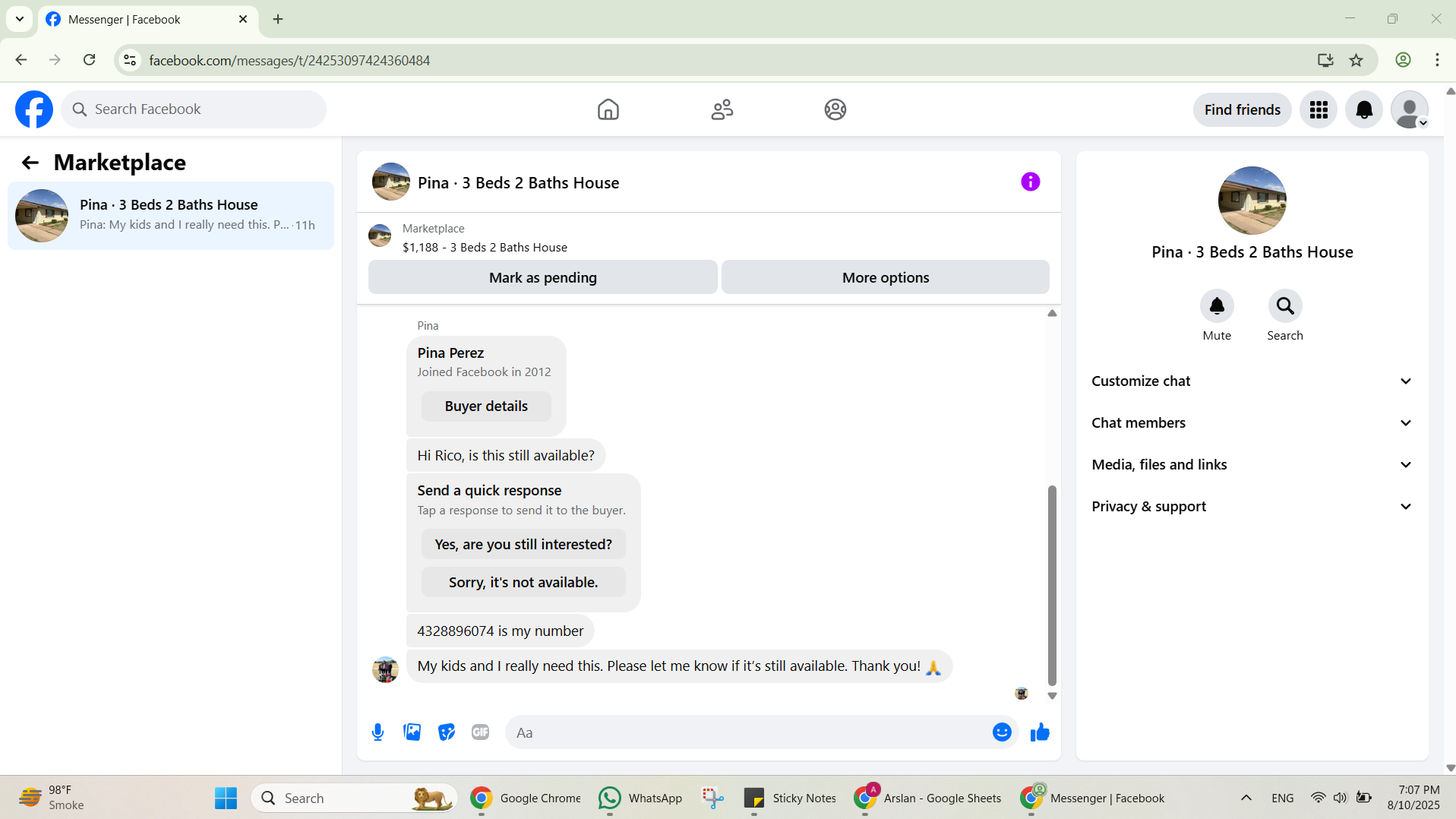
Task: Open the Groups icon in top navigation
Action: tap(835, 109)
